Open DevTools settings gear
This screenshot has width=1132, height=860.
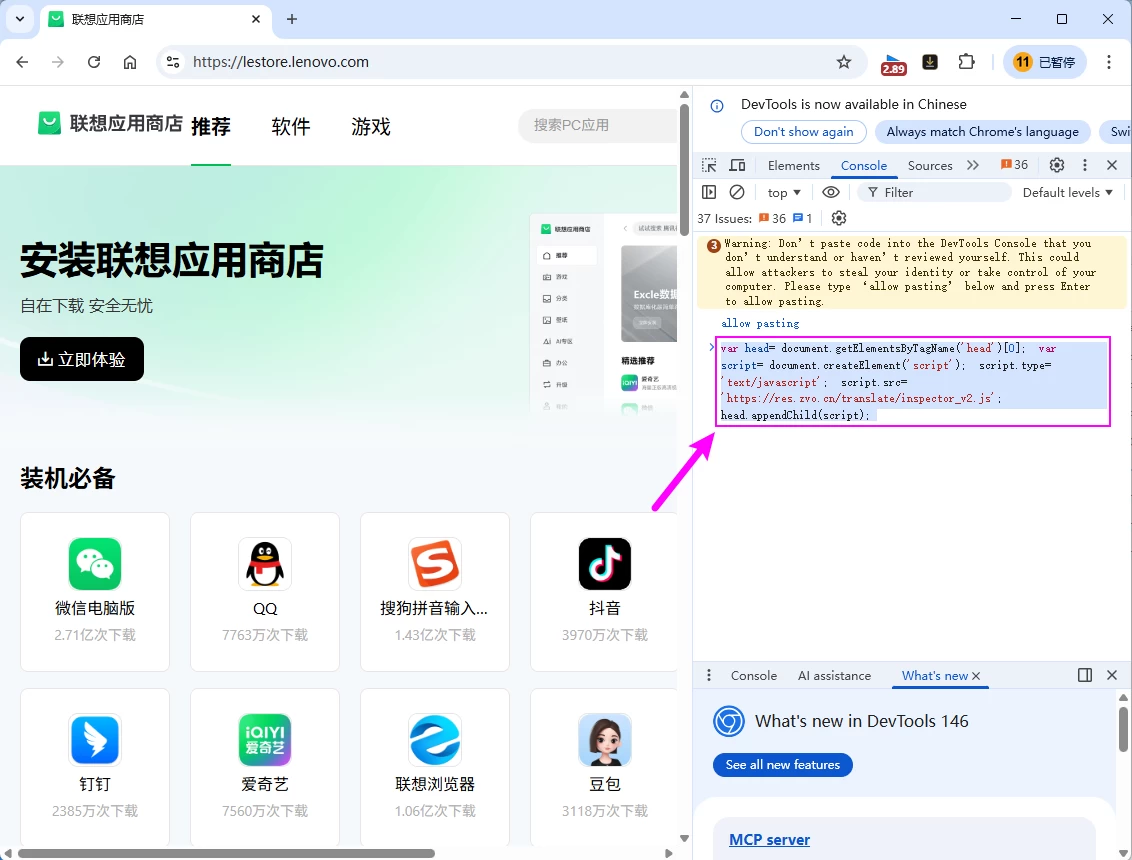(1057, 165)
